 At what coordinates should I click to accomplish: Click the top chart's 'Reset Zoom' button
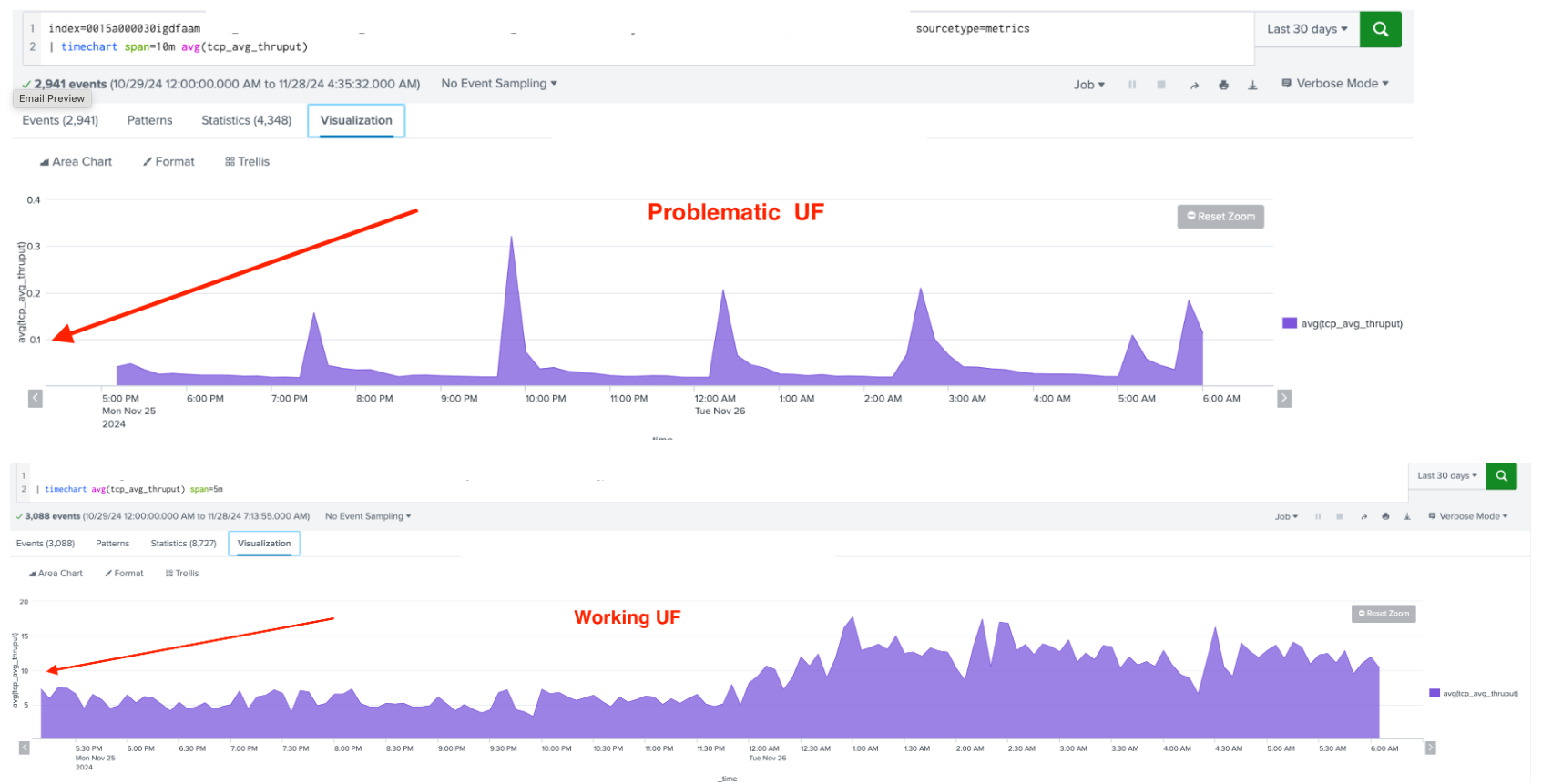click(1220, 217)
